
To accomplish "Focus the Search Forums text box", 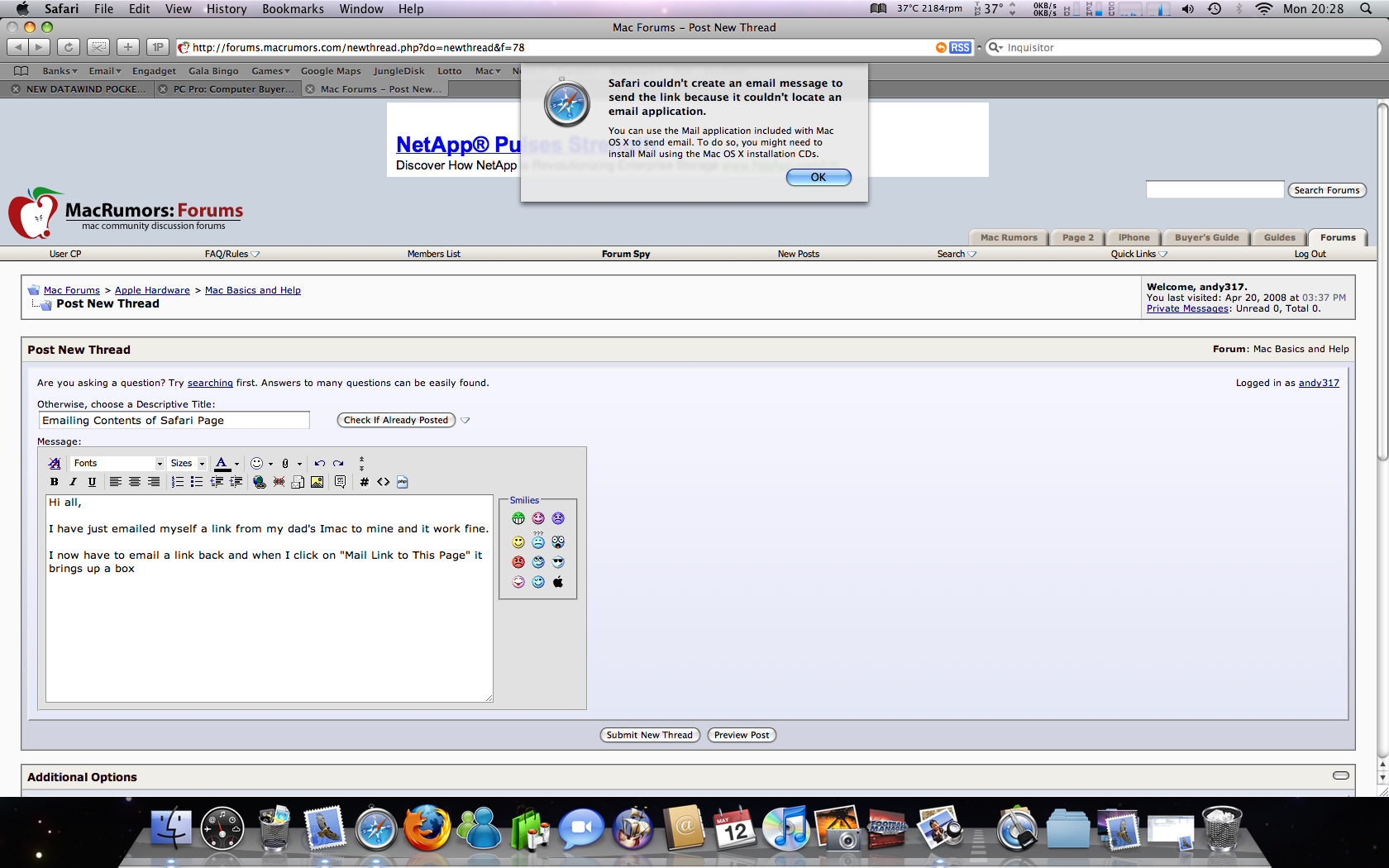I will 1215,190.
